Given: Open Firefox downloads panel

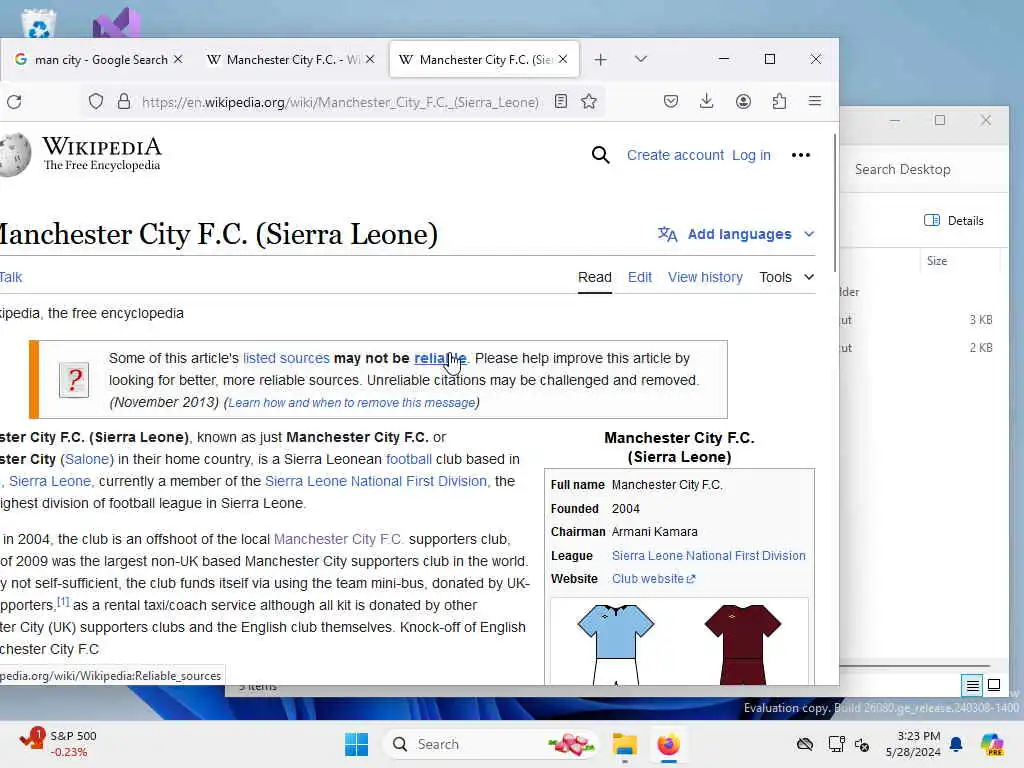Looking at the screenshot, I should pyautogui.click(x=707, y=101).
